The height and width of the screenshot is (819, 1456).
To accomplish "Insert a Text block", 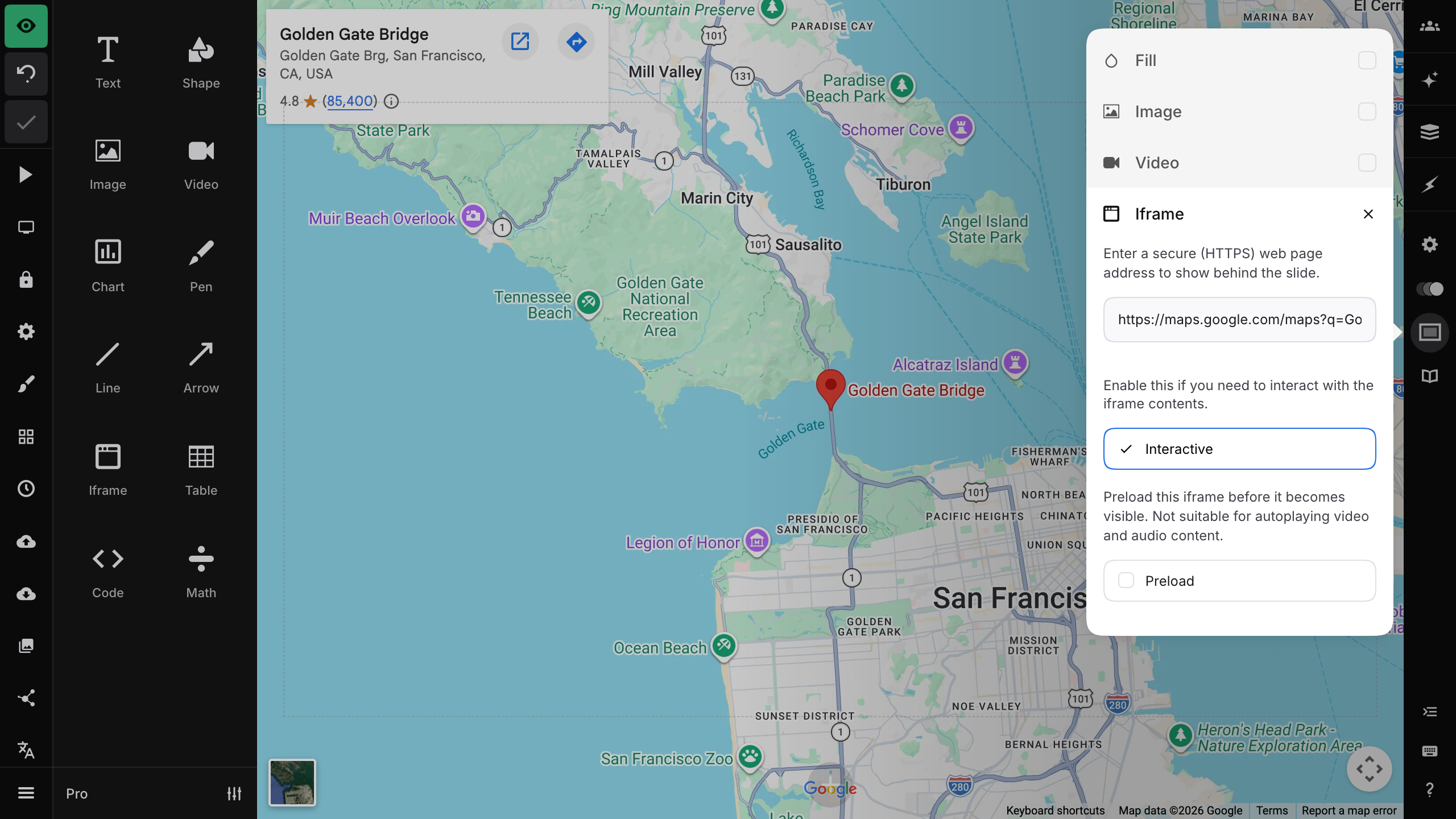I will (x=108, y=63).
